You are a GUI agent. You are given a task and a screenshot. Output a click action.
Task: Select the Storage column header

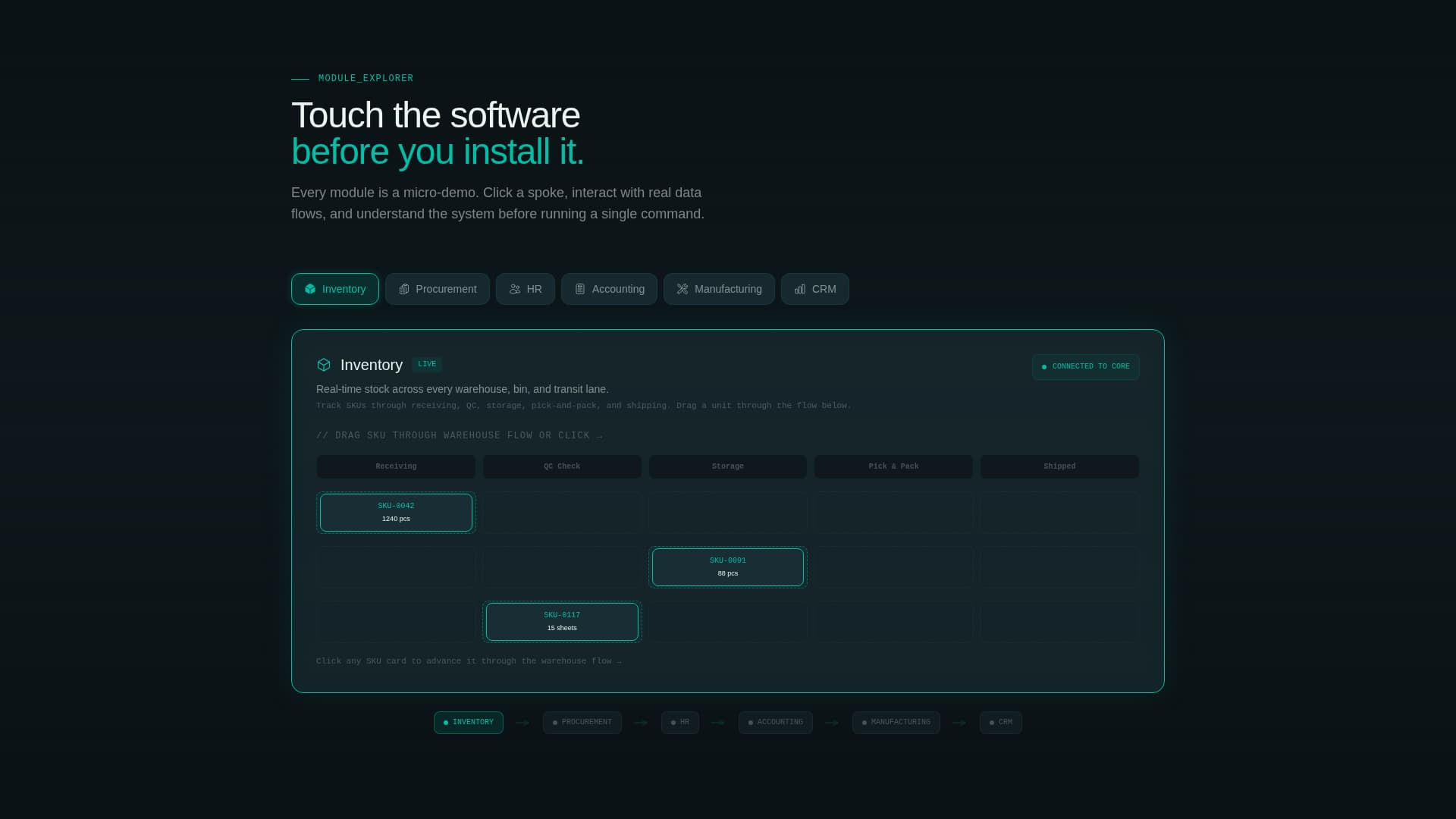click(728, 466)
